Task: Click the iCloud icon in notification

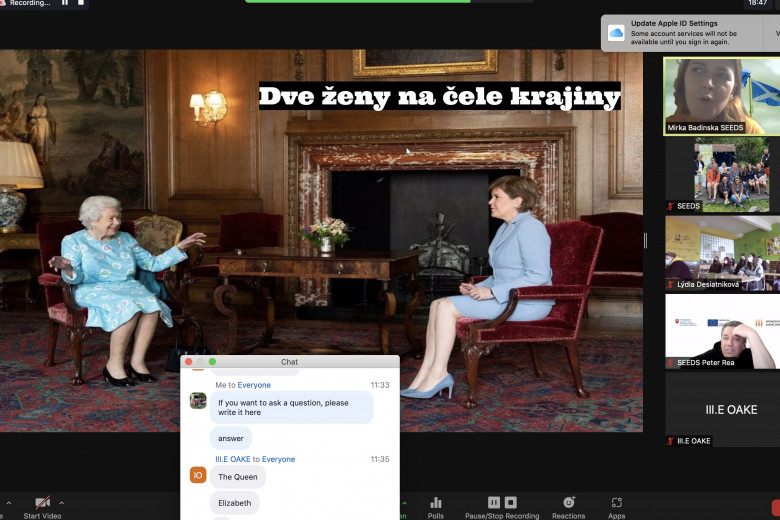Action: [x=616, y=33]
